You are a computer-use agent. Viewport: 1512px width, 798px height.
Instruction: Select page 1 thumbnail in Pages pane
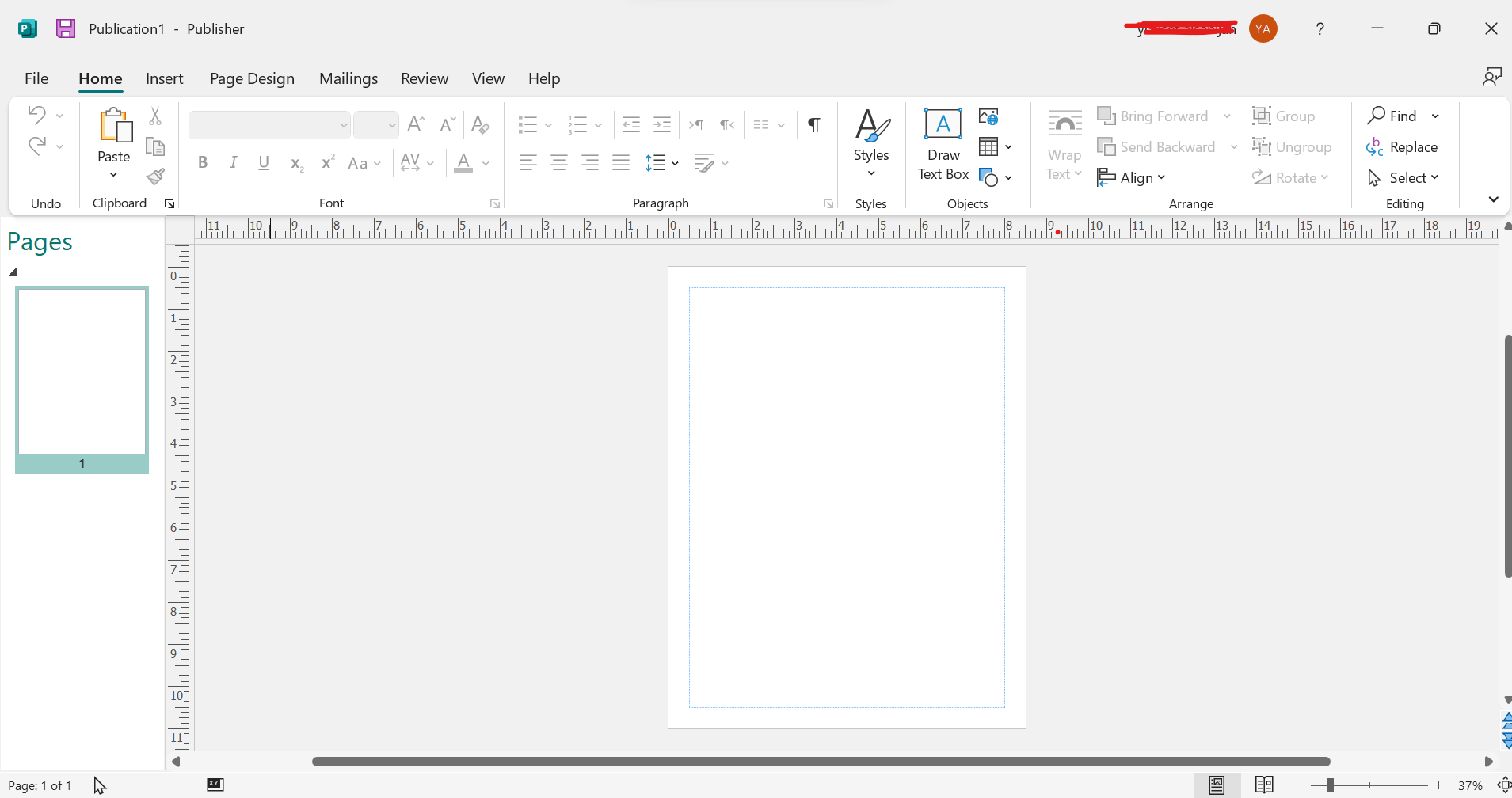[82, 380]
